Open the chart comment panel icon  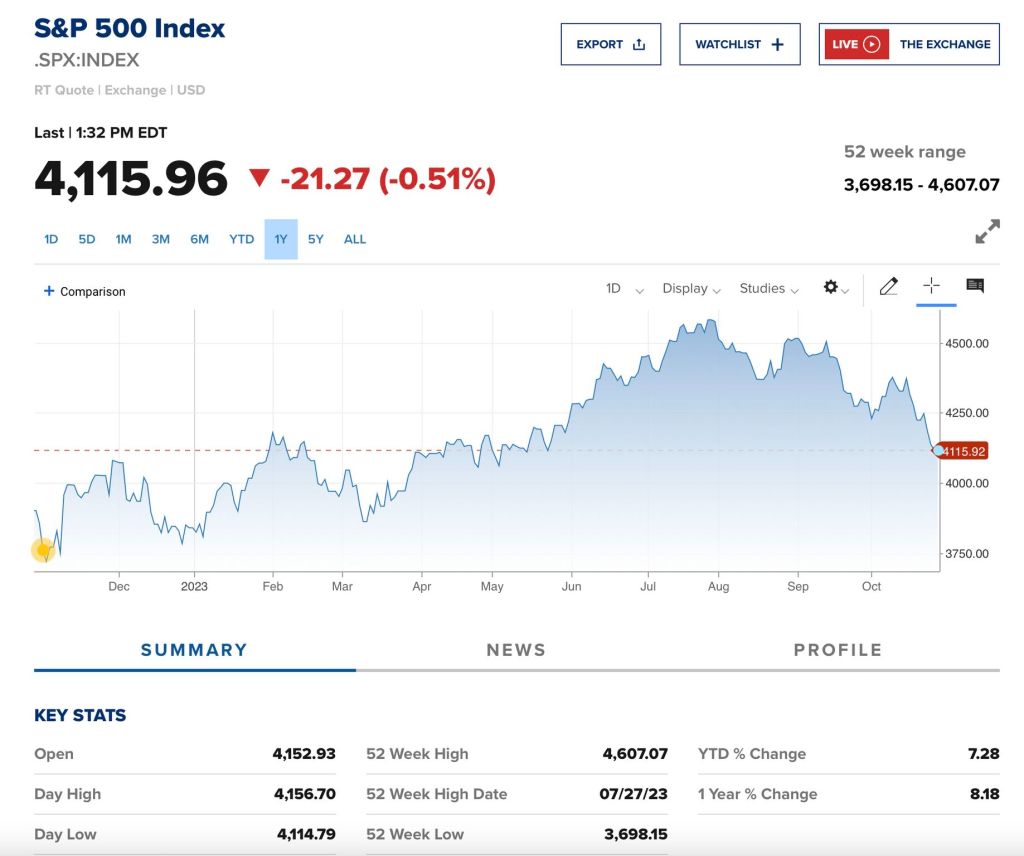click(x=975, y=286)
